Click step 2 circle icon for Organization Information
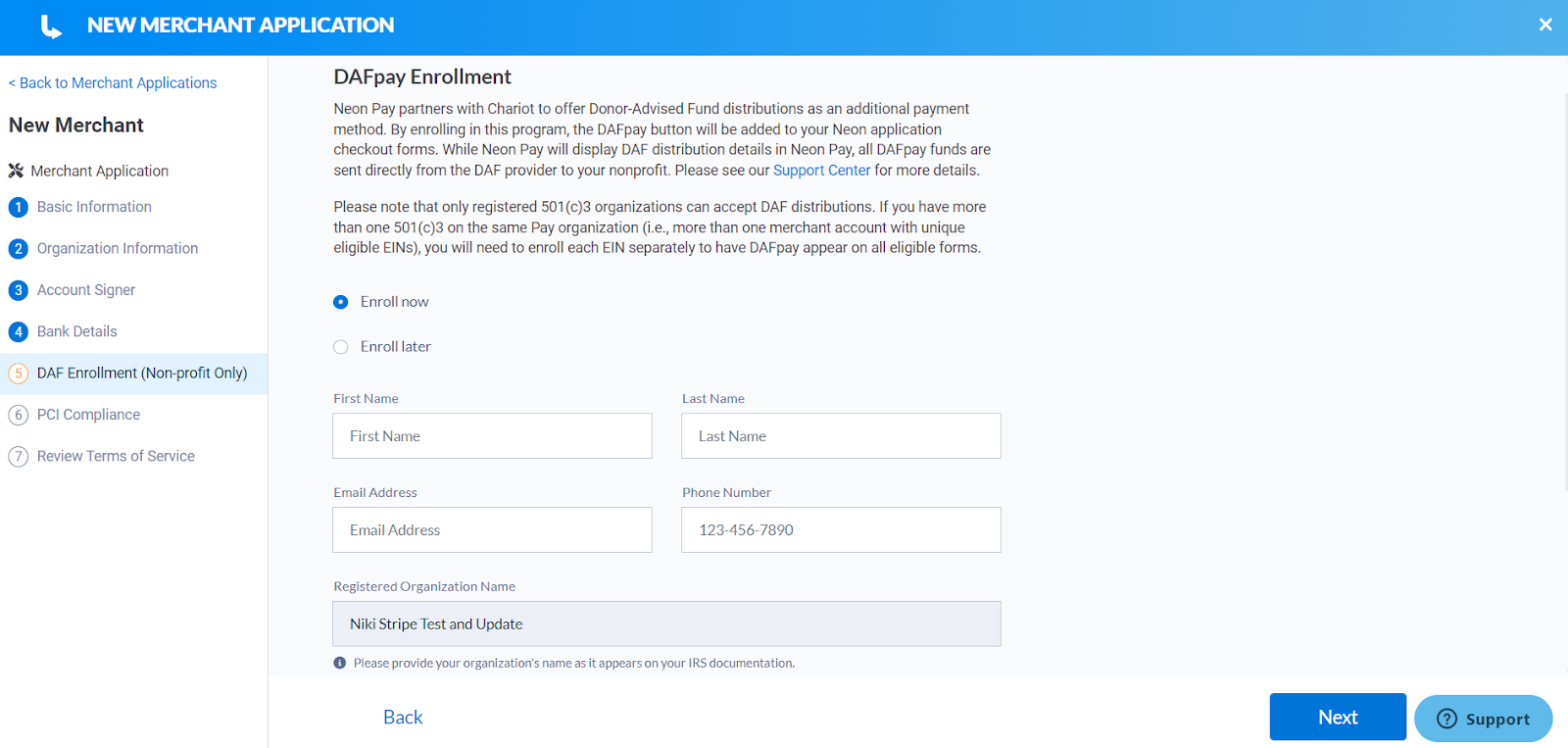The image size is (1568, 748). coord(18,249)
